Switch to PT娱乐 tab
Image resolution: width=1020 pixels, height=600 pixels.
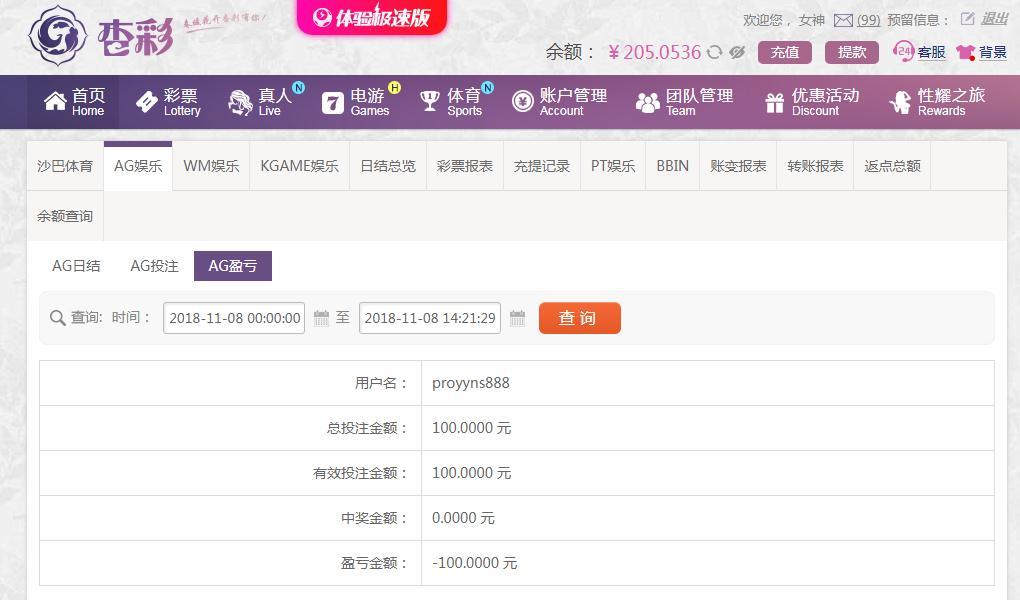(x=613, y=166)
